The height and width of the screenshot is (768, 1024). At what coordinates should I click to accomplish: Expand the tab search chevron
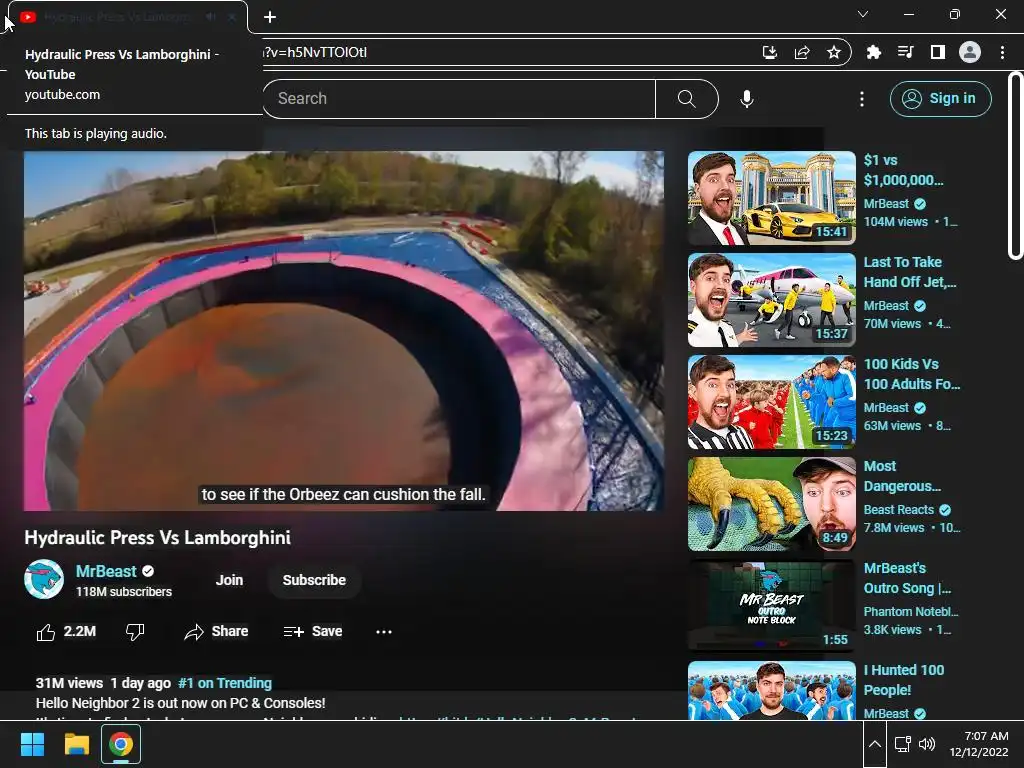click(863, 14)
